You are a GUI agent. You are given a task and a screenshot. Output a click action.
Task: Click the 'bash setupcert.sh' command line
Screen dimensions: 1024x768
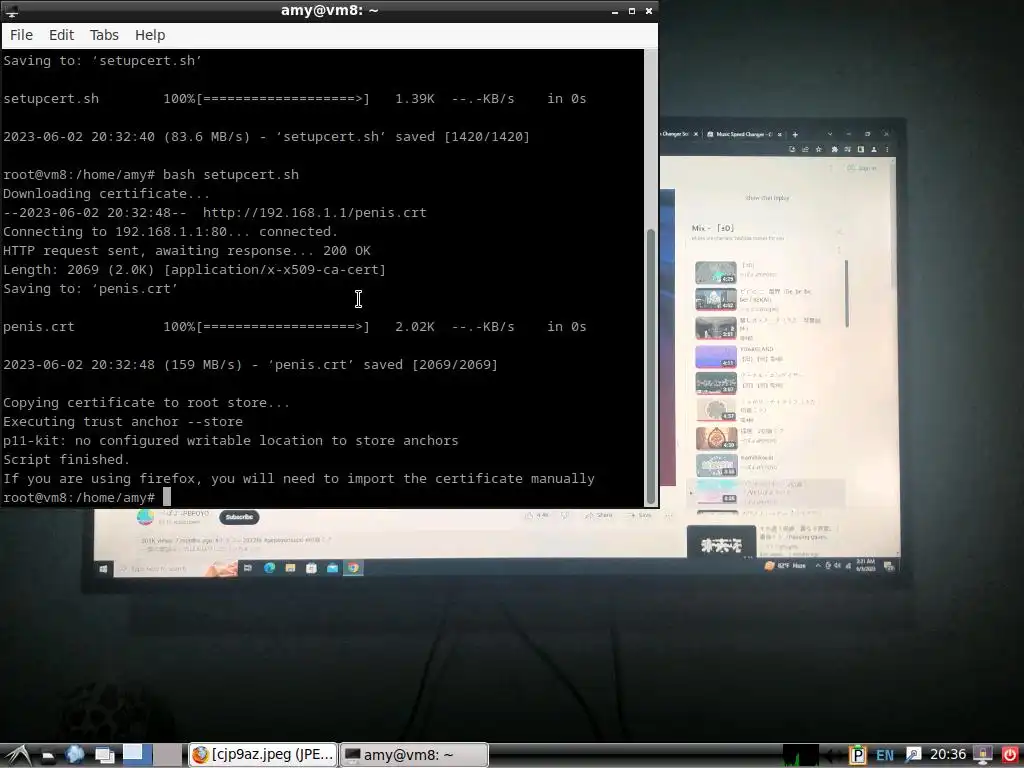[231, 175]
